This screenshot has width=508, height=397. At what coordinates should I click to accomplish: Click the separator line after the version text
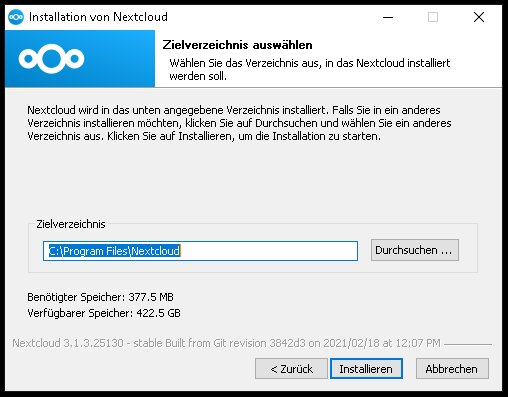(468, 344)
